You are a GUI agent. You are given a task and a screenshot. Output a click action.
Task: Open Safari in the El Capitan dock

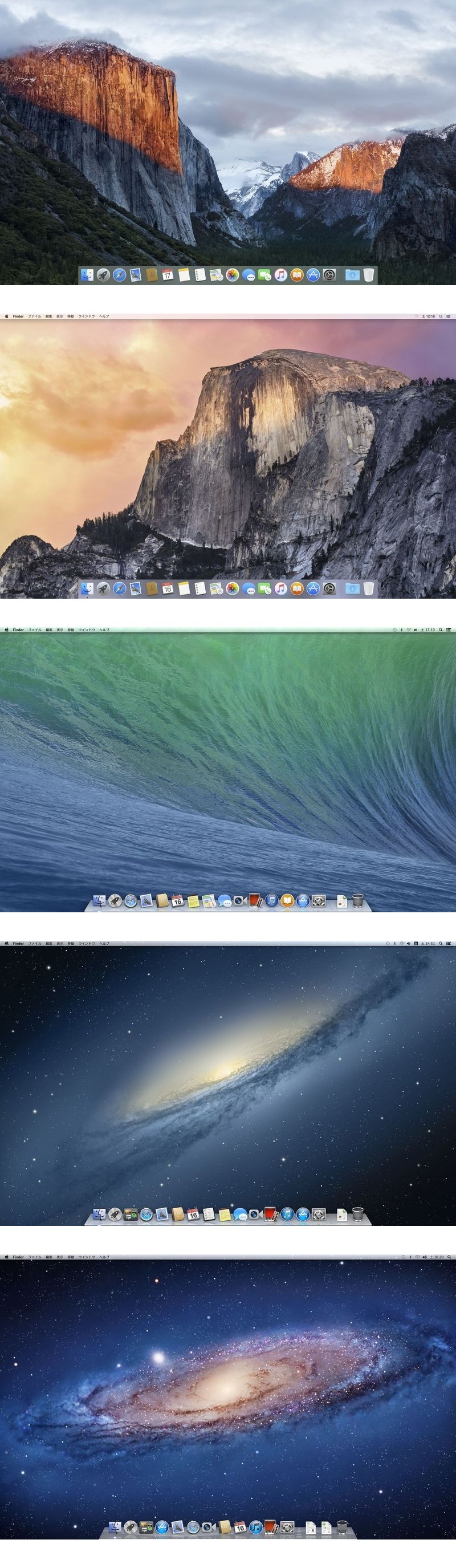pyautogui.click(x=119, y=275)
